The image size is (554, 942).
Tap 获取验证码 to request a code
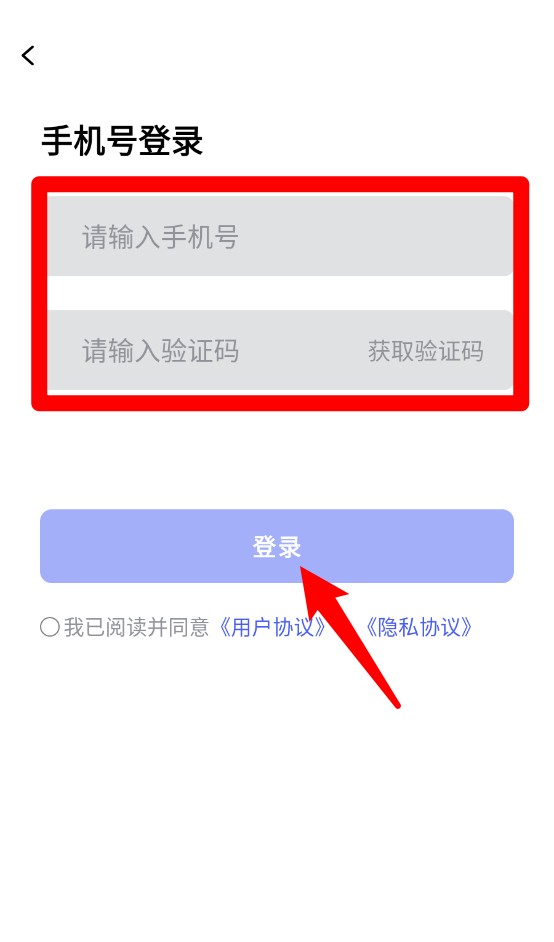click(x=425, y=351)
